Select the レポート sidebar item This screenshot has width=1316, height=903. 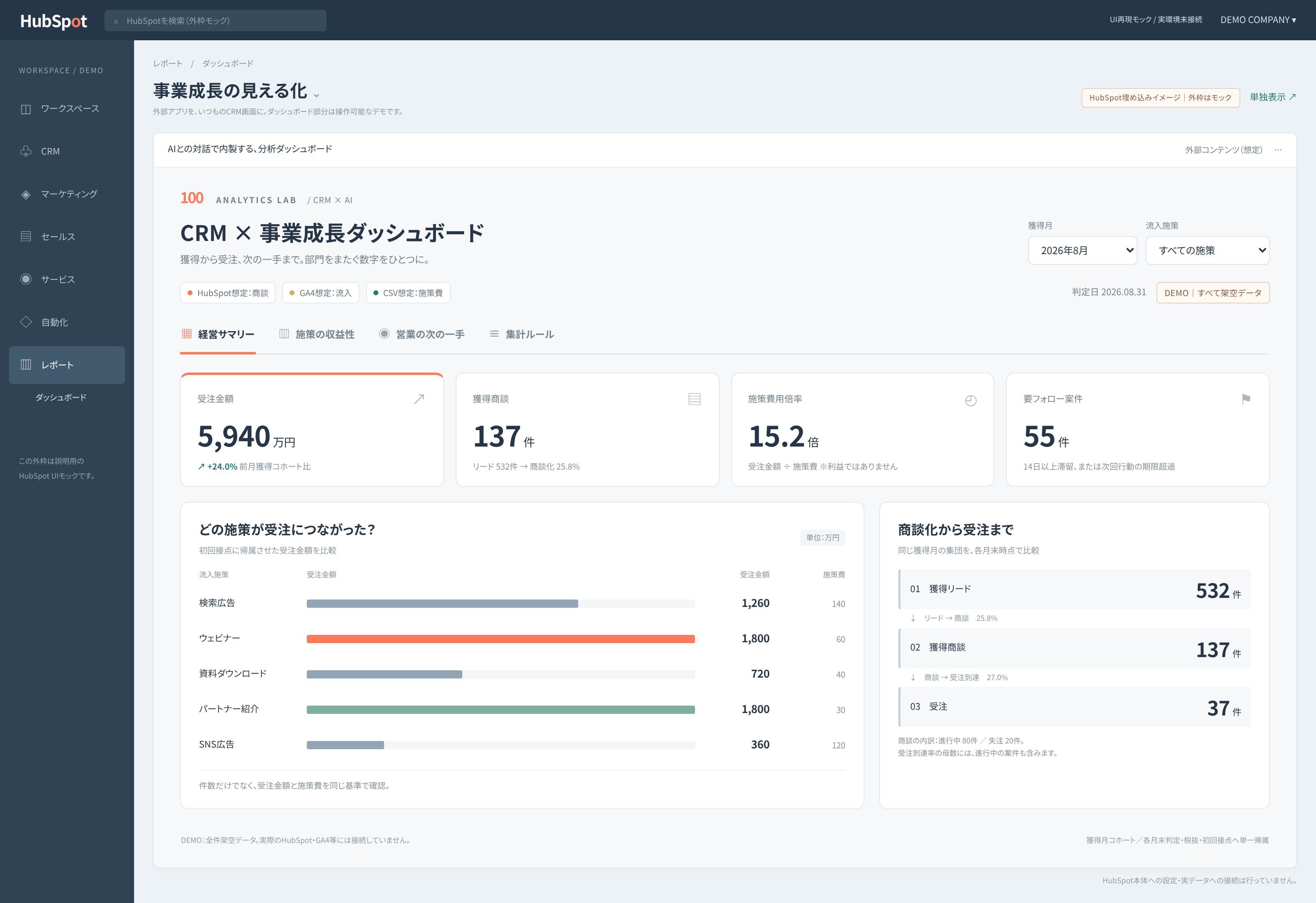click(67, 365)
